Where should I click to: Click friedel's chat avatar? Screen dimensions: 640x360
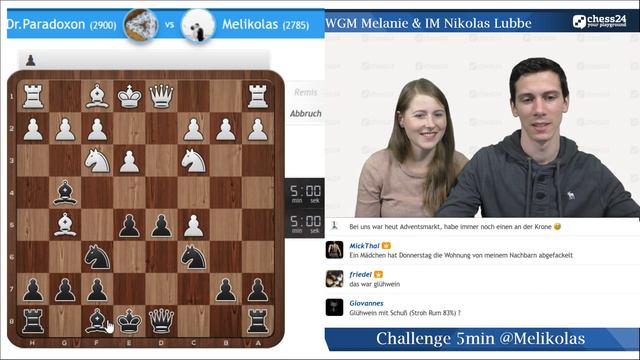pyautogui.click(x=334, y=279)
